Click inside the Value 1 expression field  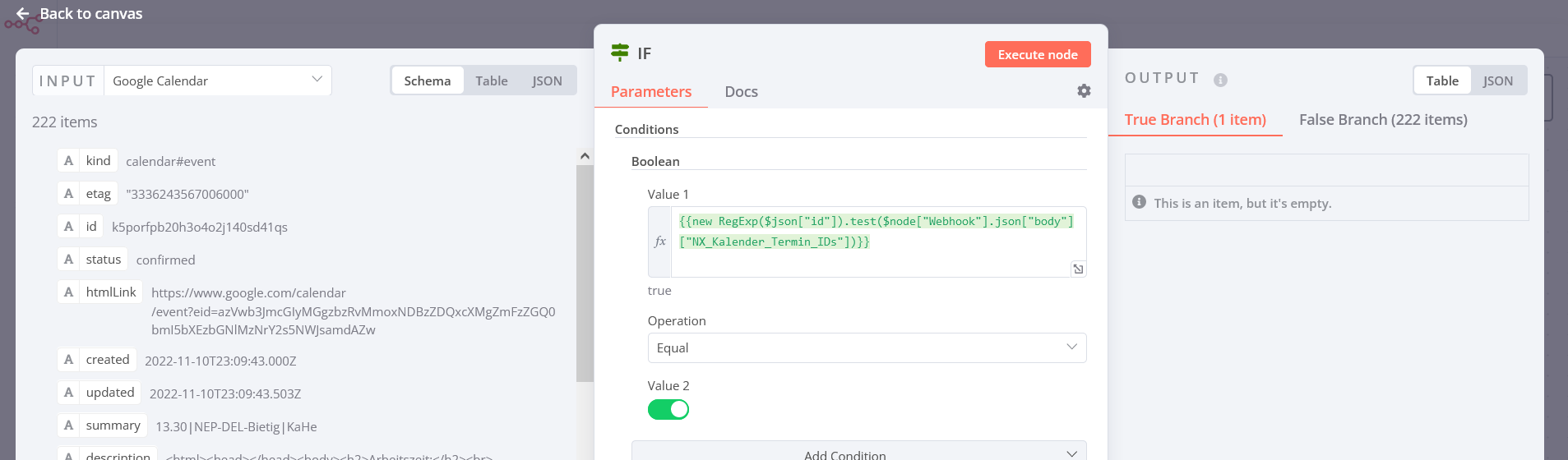pos(876,256)
